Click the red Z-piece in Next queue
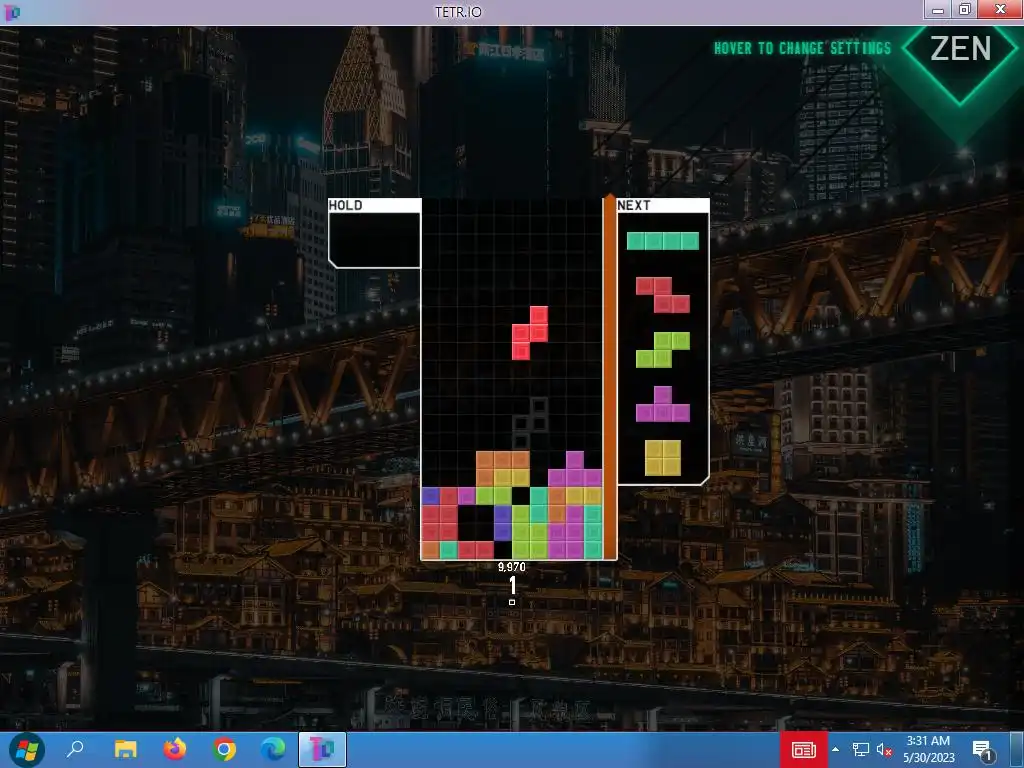 663,295
